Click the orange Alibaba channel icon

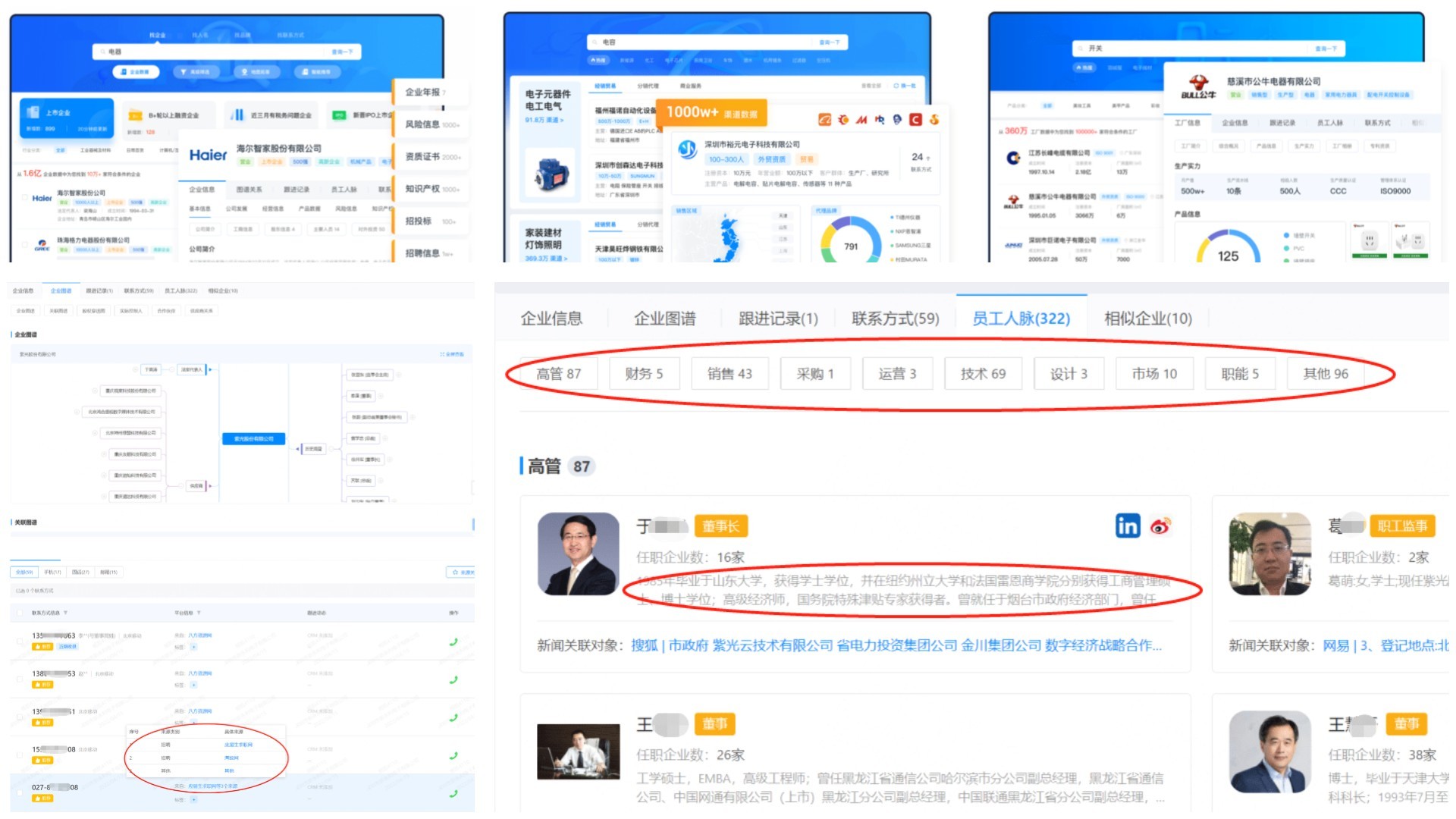[824, 119]
